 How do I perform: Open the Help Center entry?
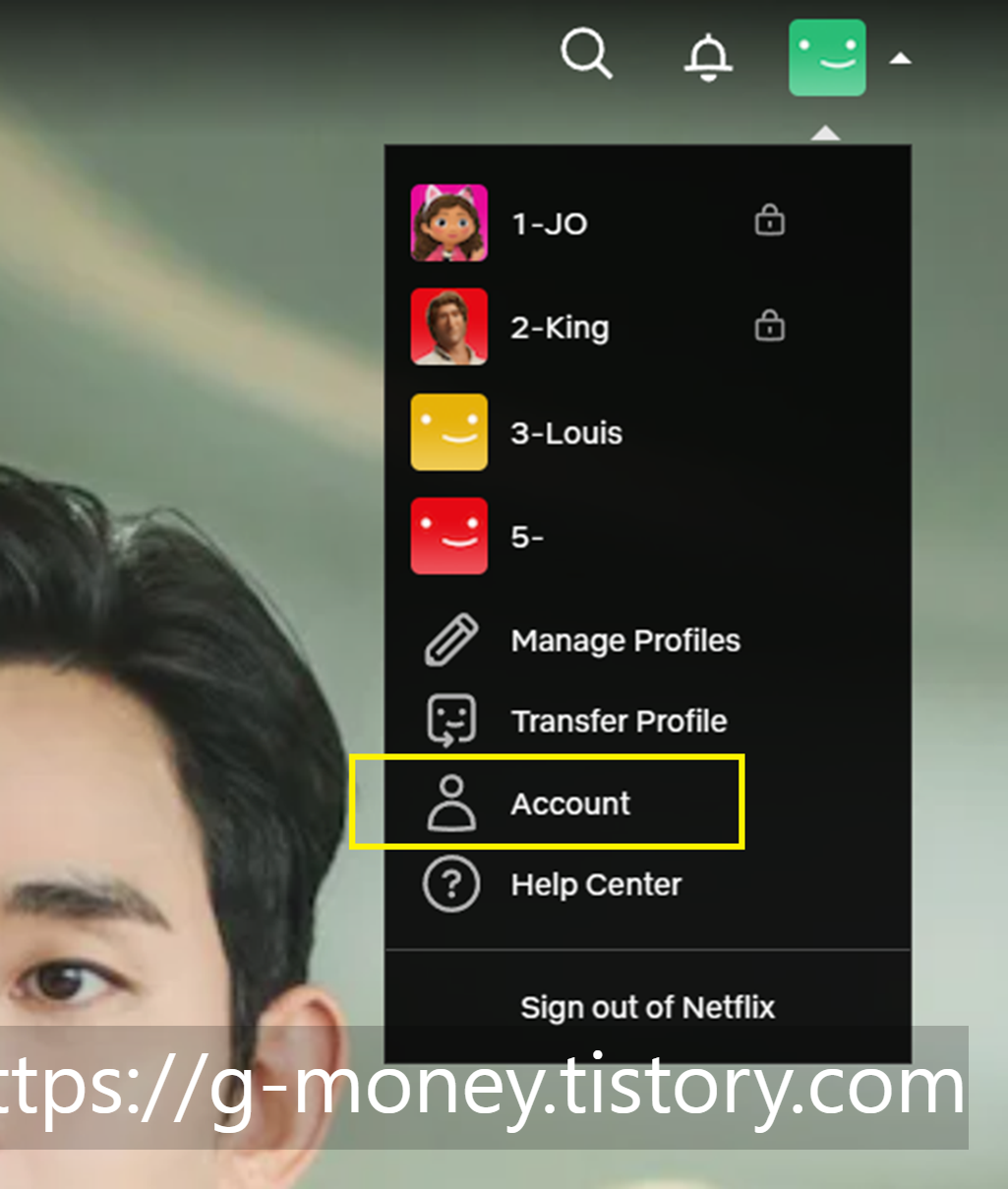[596, 885]
